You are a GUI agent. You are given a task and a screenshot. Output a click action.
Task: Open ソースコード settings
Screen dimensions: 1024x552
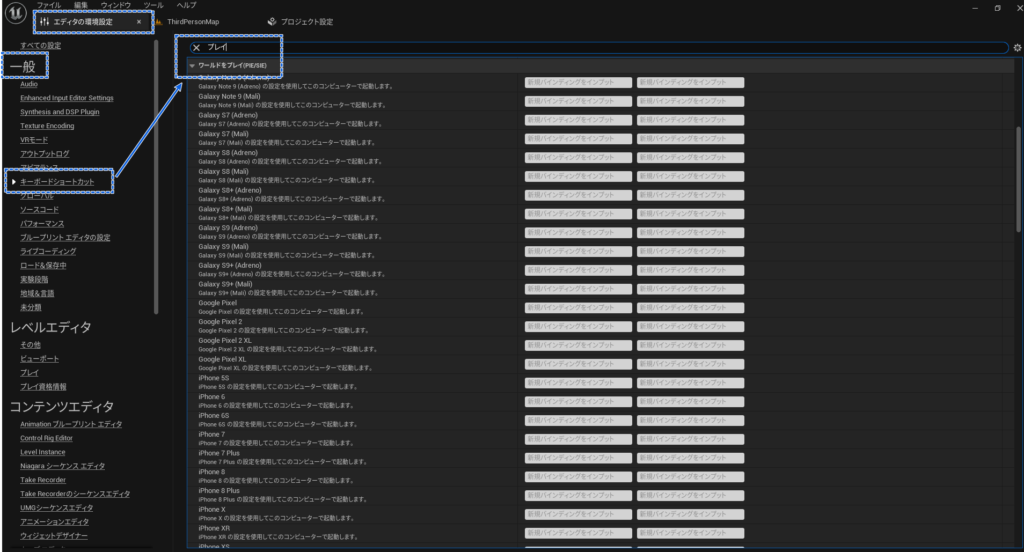click(x=39, y=210)
